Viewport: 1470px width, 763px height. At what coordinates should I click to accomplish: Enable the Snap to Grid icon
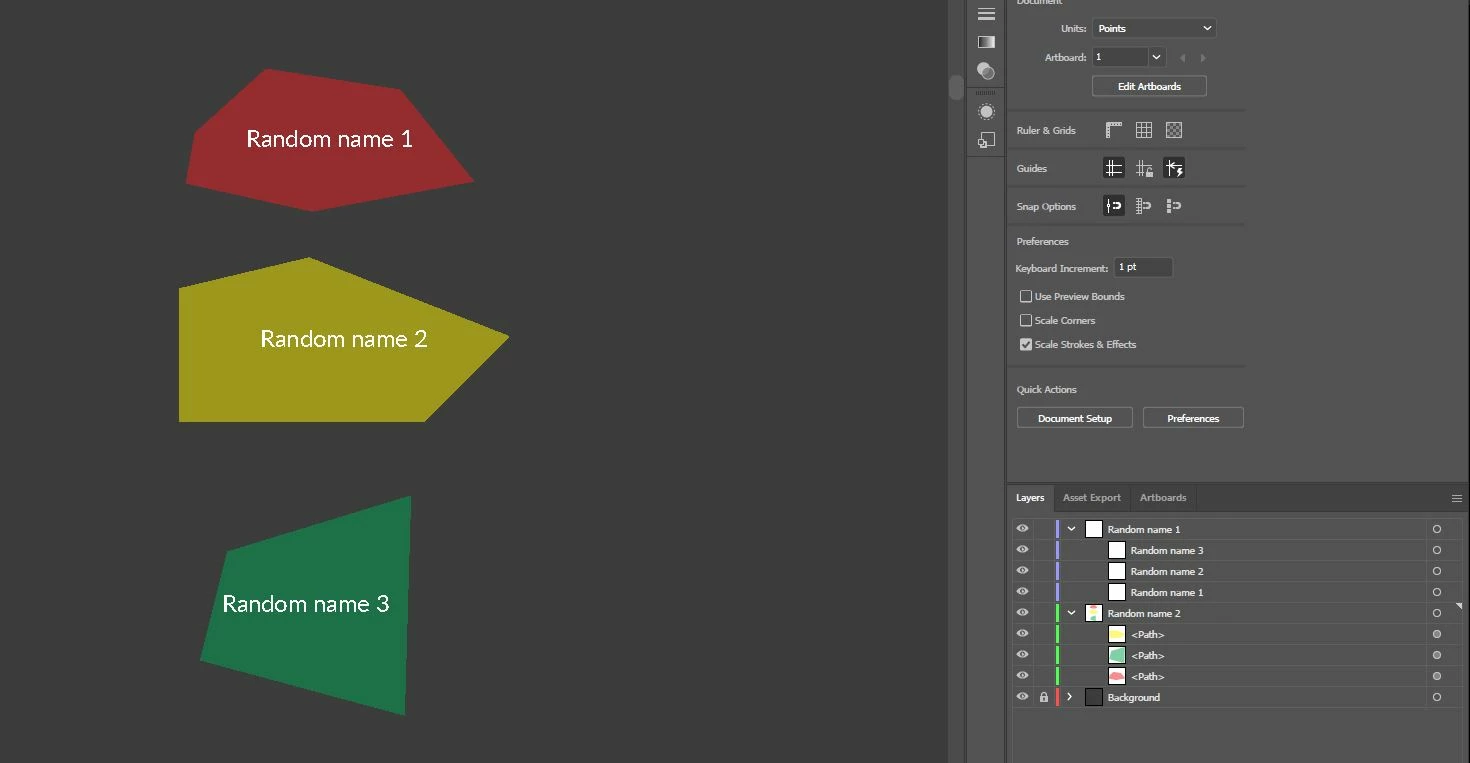click(1144, 206)
